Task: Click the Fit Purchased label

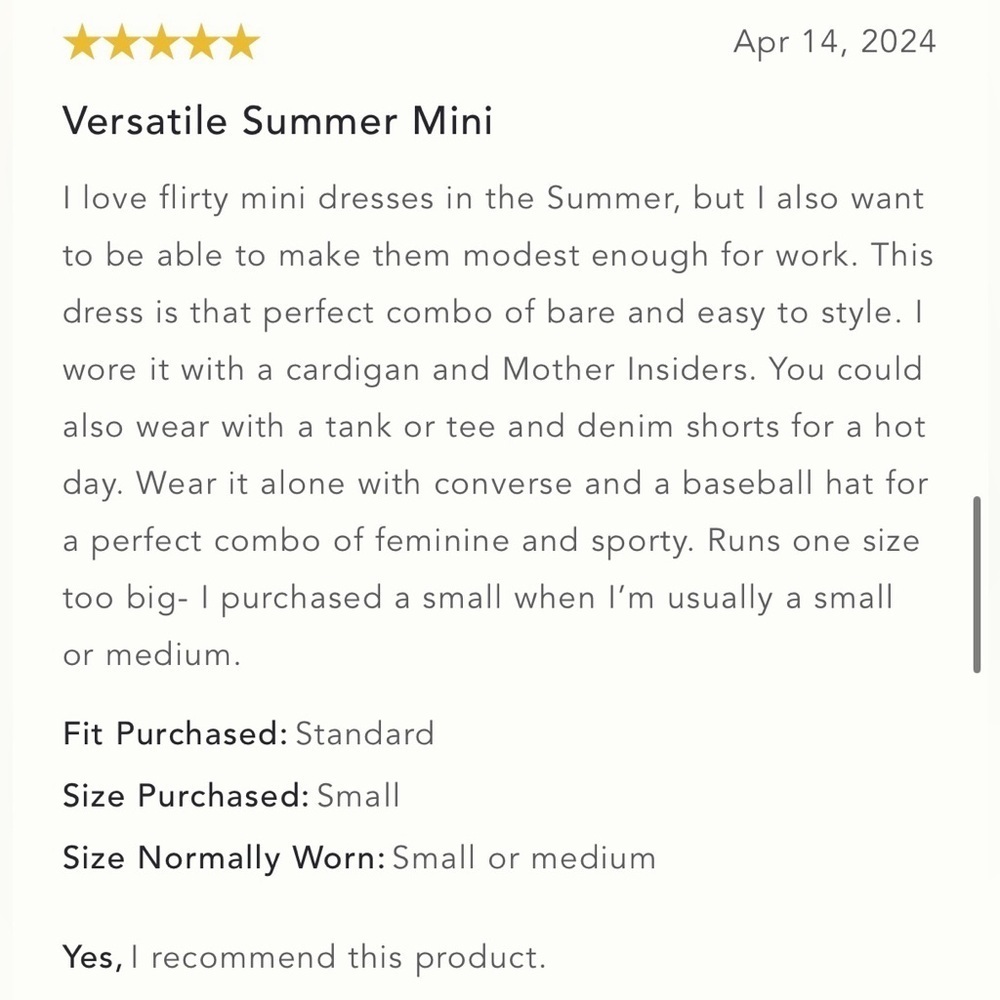Action: 175,733
